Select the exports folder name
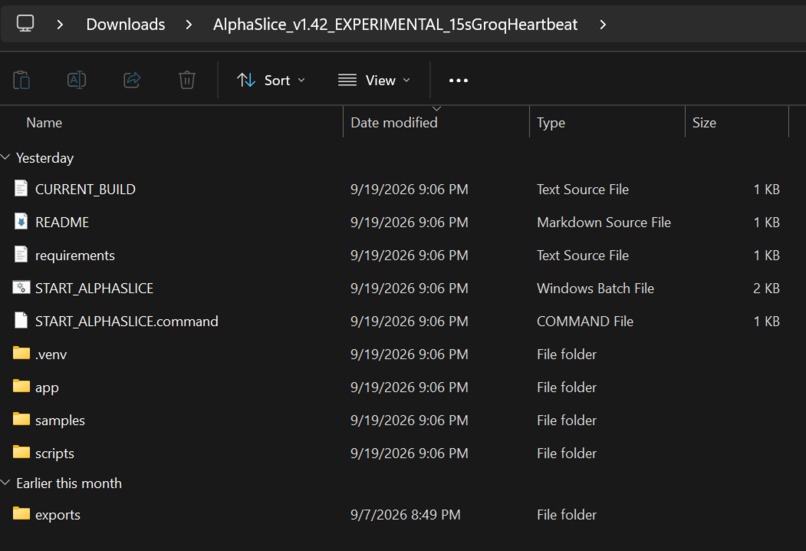The image size is (806, 551). pyautogui.click(x=58, y=515)
